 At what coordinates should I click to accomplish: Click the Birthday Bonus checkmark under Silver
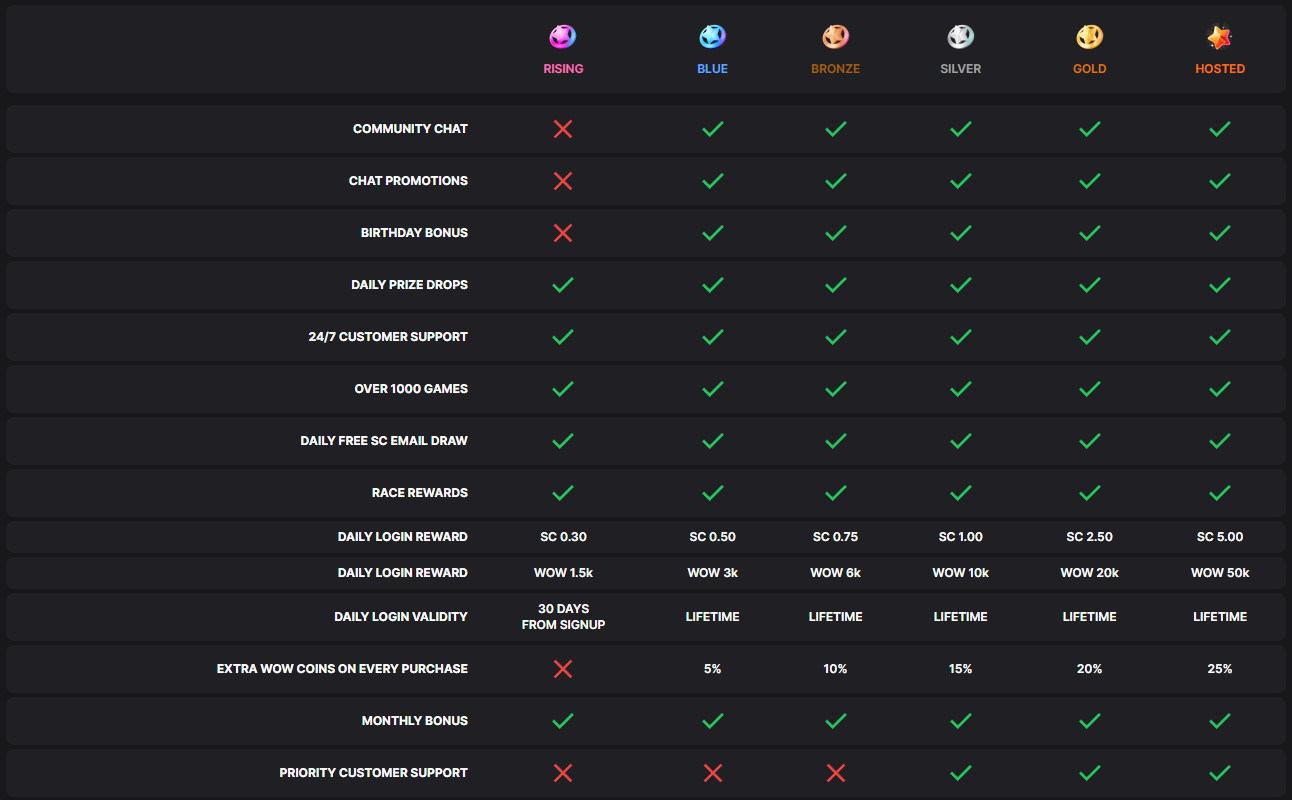click(x=961, y=233)
